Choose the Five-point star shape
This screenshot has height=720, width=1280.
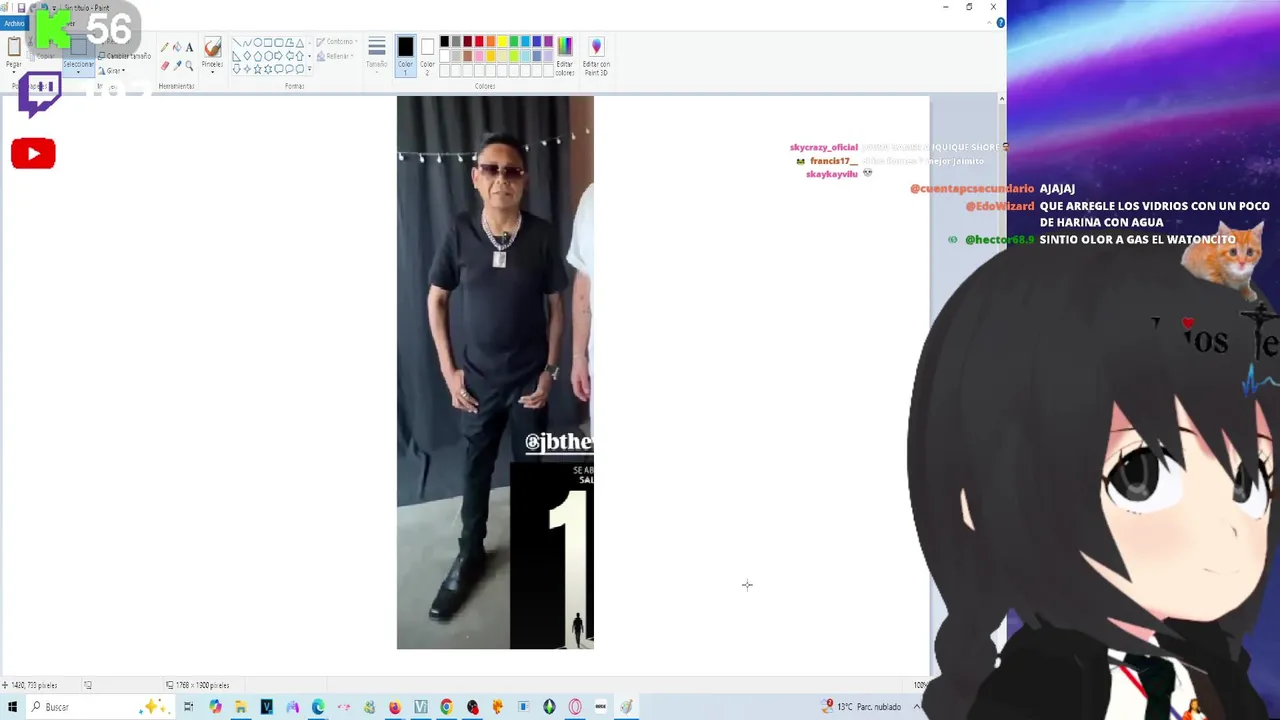click(x=258, y=69)
